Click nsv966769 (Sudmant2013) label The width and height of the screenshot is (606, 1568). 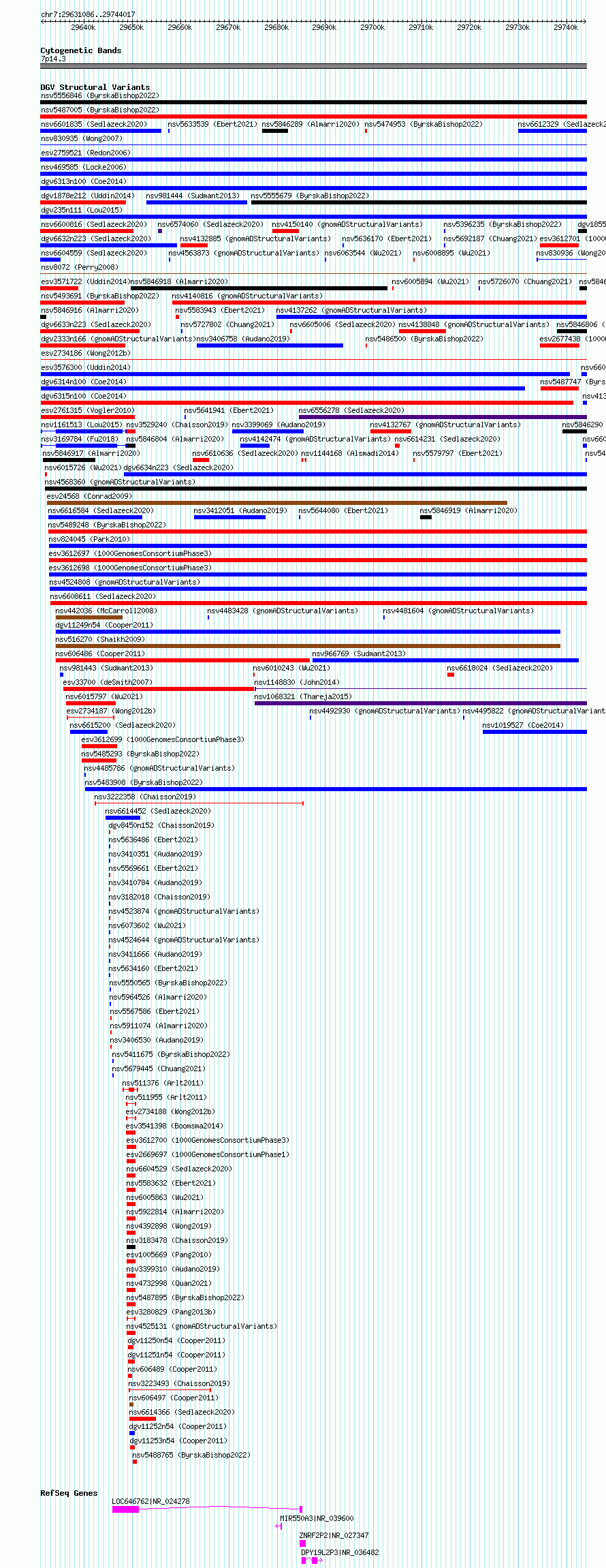(359, 654)
